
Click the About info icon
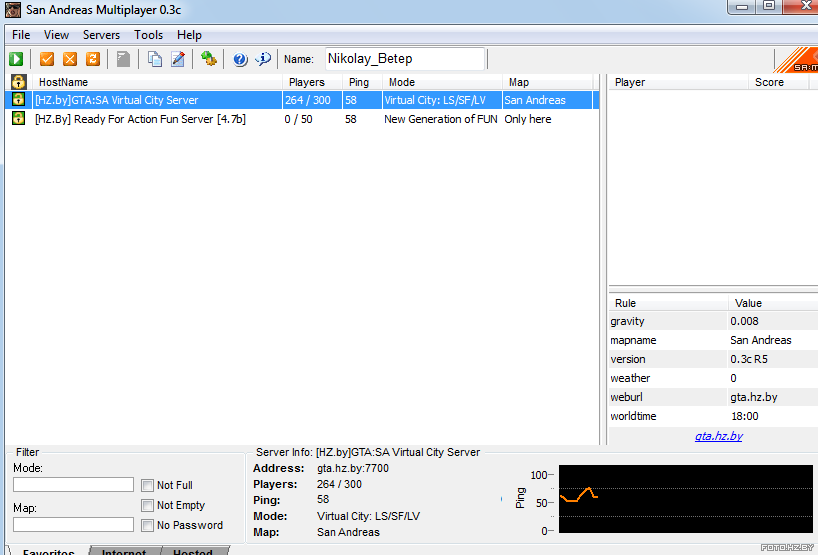(x=263, y=59)
